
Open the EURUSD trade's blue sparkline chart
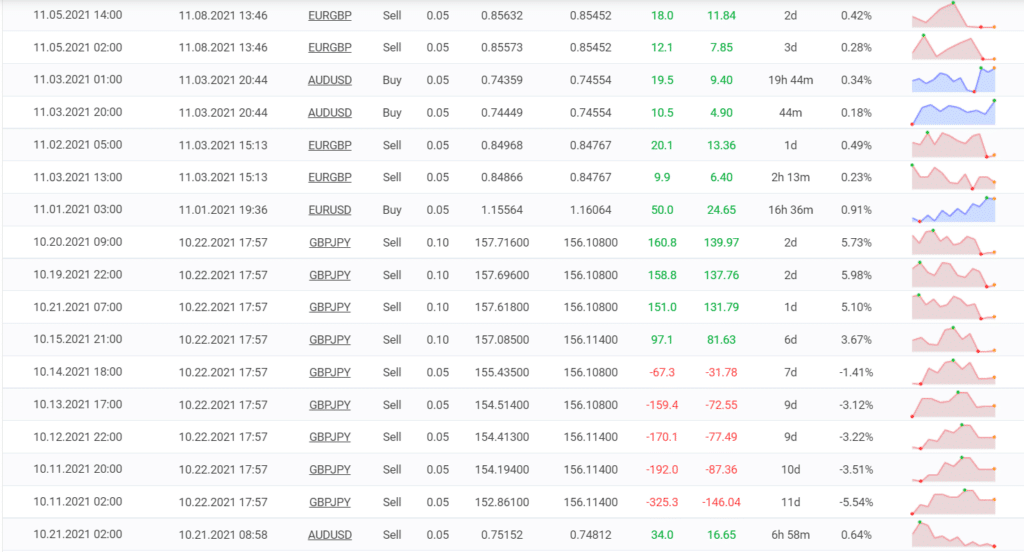pos(954,210)
